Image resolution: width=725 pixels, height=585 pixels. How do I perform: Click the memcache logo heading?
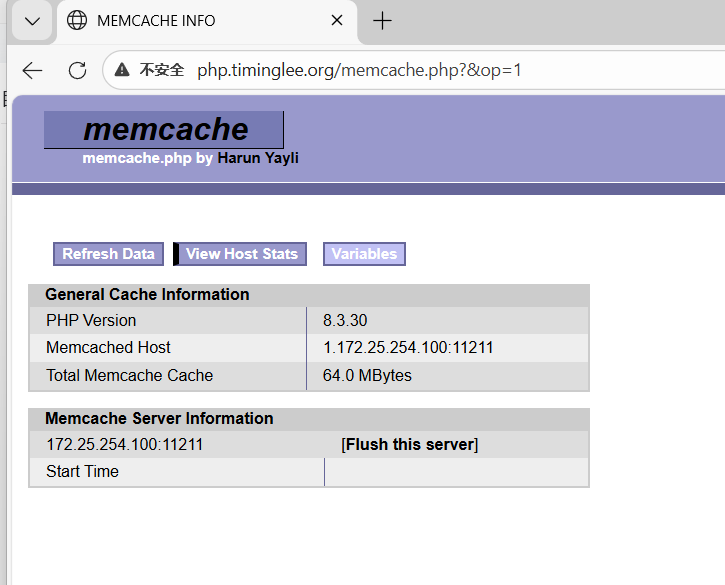pyautogui.click(x=164, y=129)
